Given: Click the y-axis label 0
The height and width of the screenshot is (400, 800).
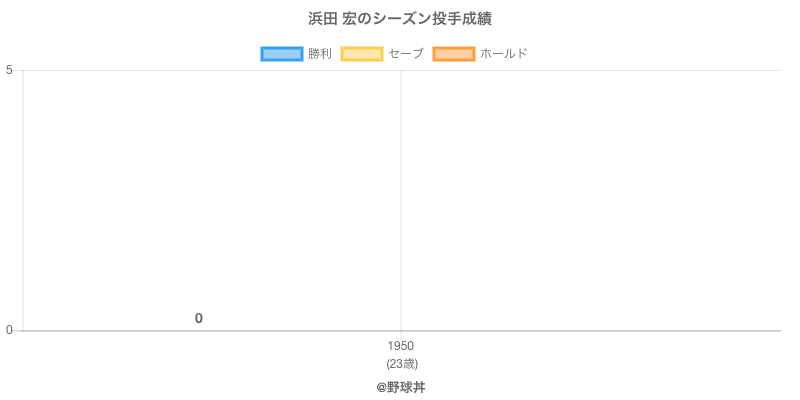Looking at the screenshot, I should (9, 331).
